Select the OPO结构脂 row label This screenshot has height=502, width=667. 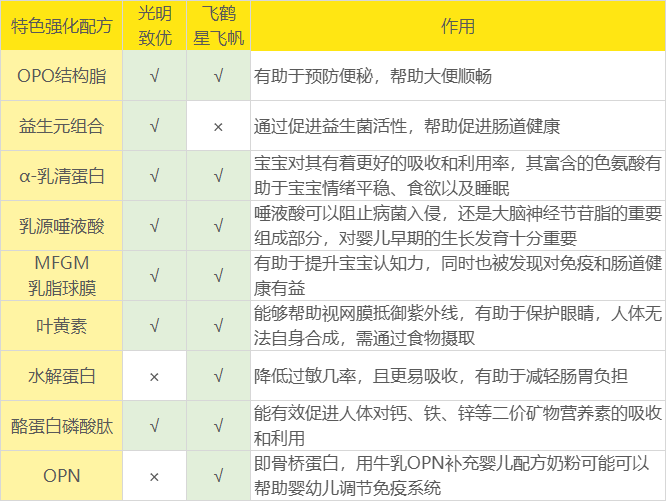(x=62, y=76)
